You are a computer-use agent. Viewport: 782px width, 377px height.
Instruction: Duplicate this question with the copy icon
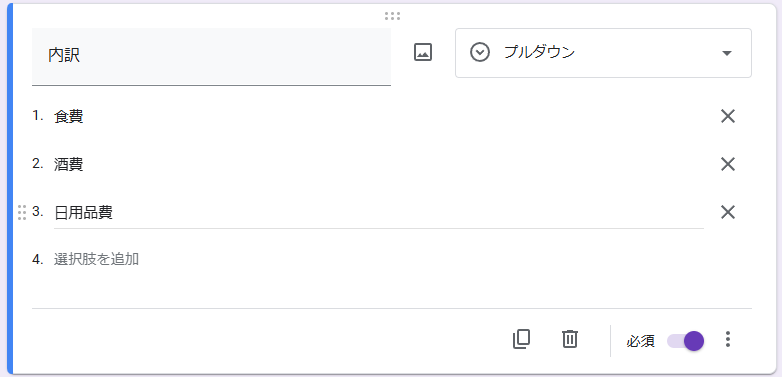coord(521,339)
